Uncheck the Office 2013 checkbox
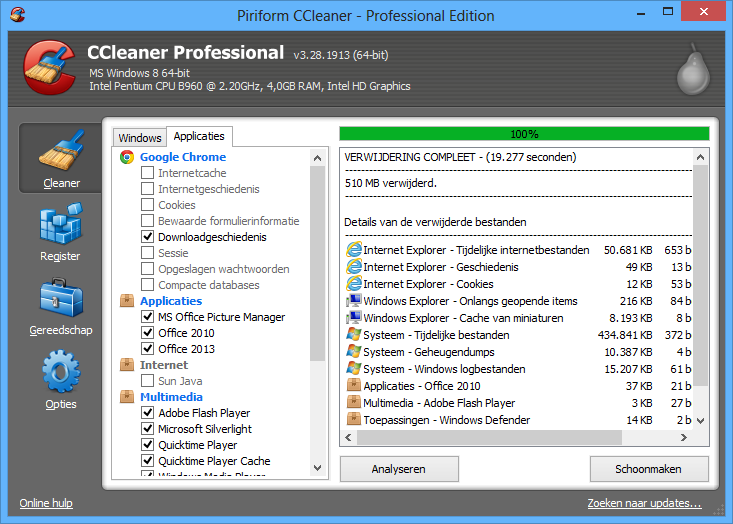The height and width of the screenshot is (524, 733). click(x=148, y=348)
